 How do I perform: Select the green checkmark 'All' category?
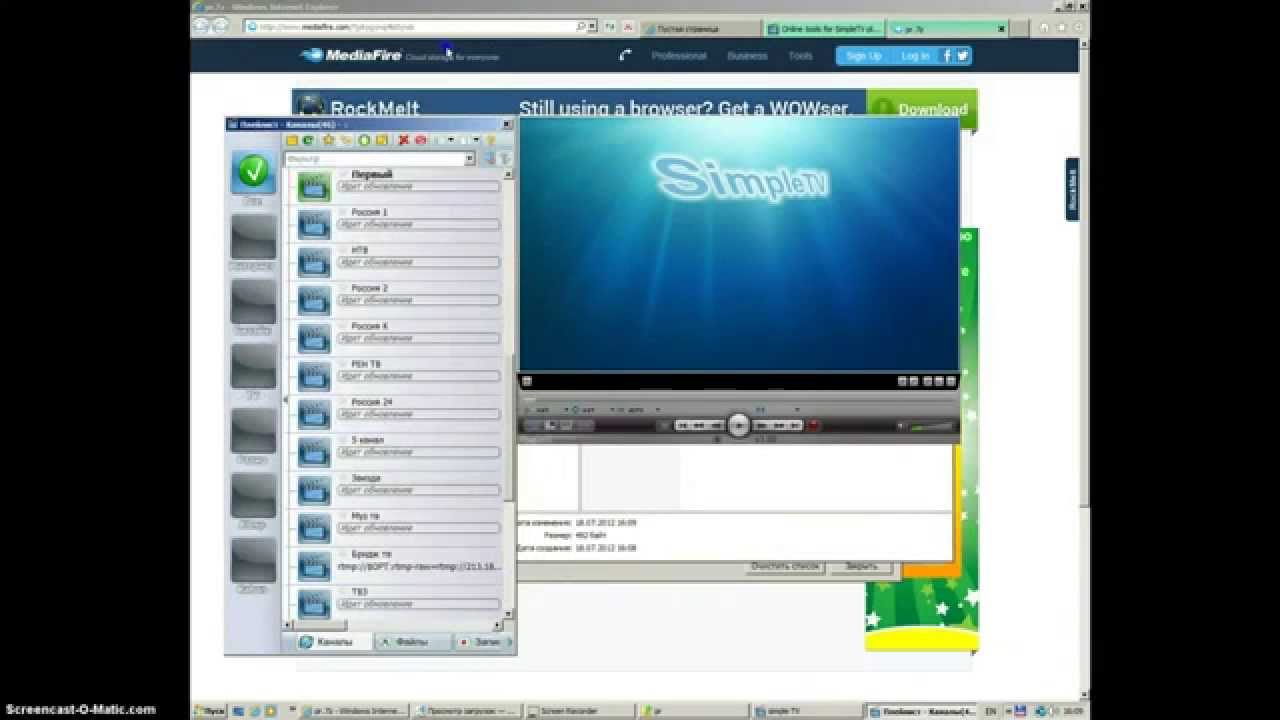254,172
